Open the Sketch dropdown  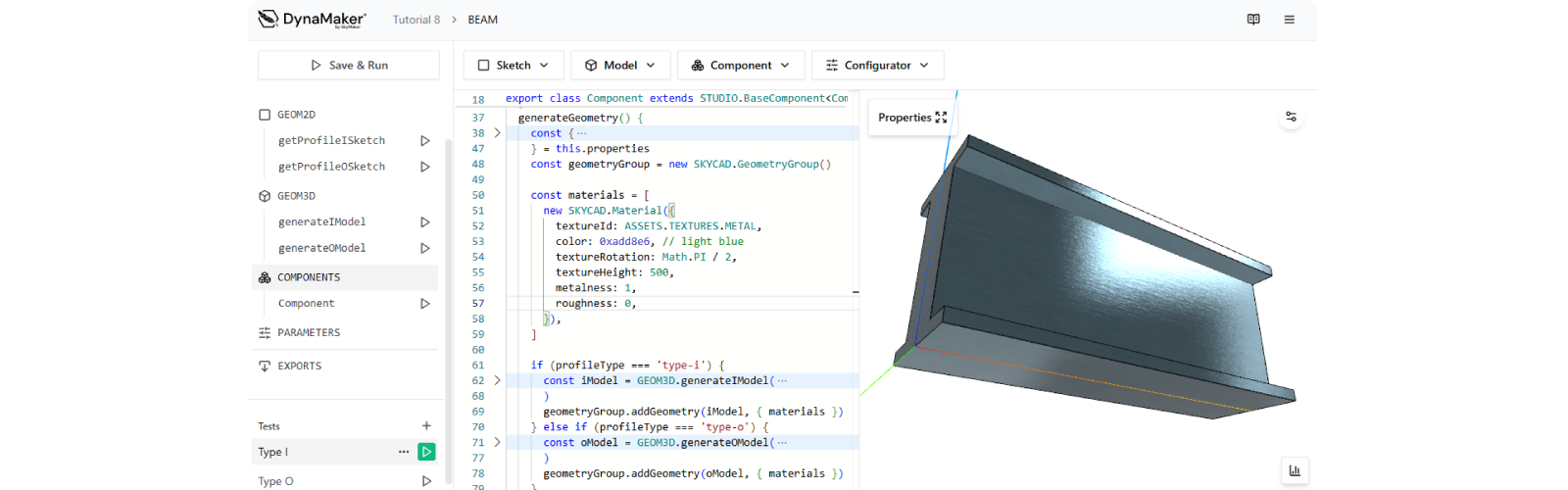click(x=514, y=66)
